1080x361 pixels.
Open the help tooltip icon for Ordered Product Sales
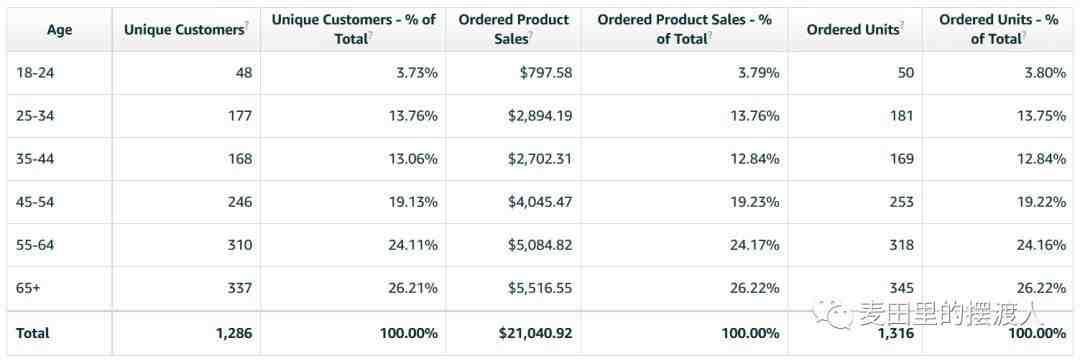[530, 34]
